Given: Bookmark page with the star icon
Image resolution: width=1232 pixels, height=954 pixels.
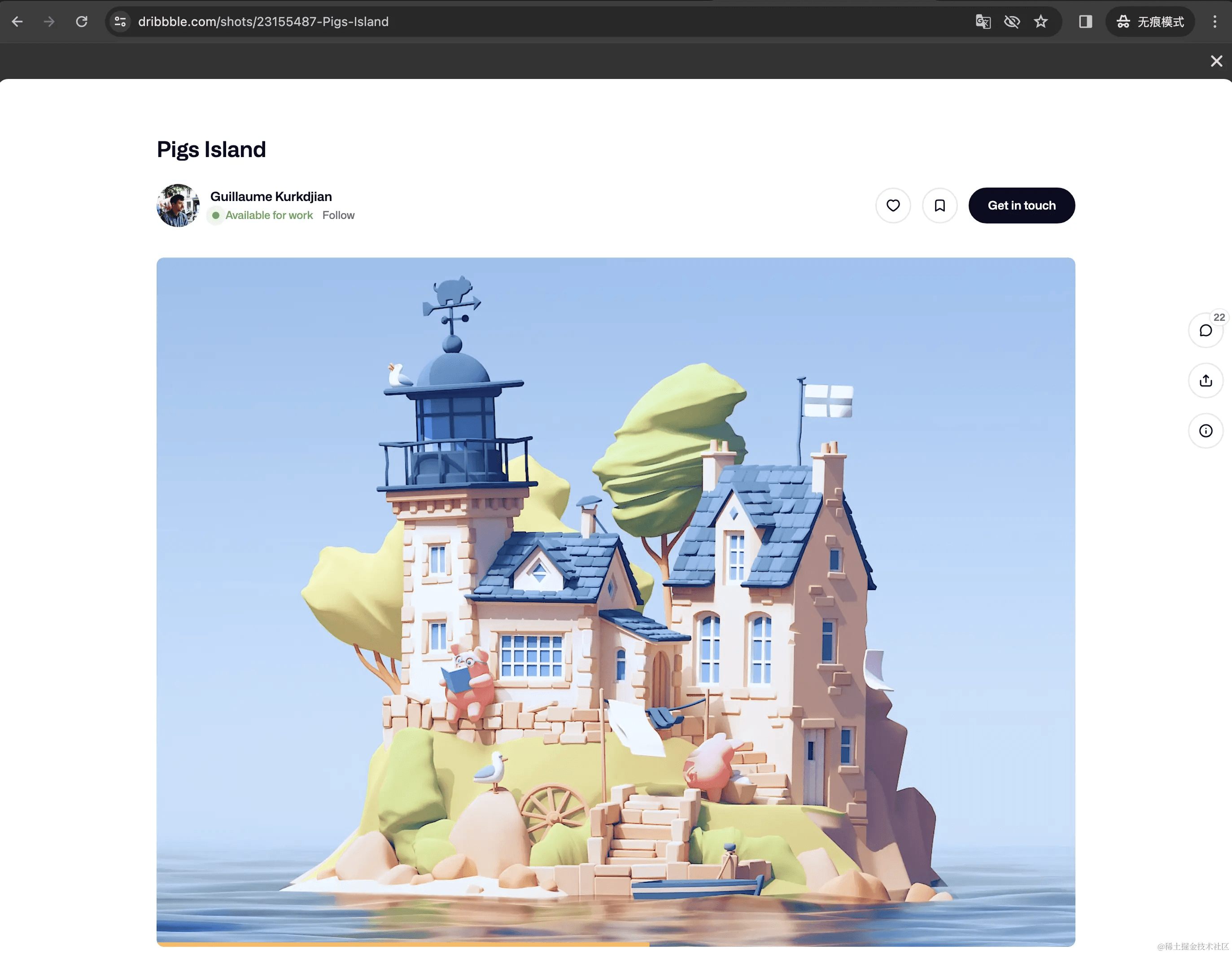Looking at the screenshot, I should coord(1040,22).
